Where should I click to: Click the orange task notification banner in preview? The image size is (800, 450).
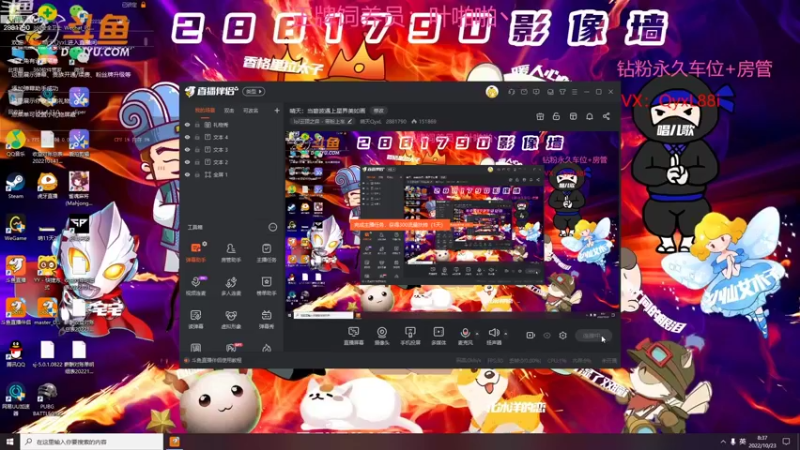(399, 224)
